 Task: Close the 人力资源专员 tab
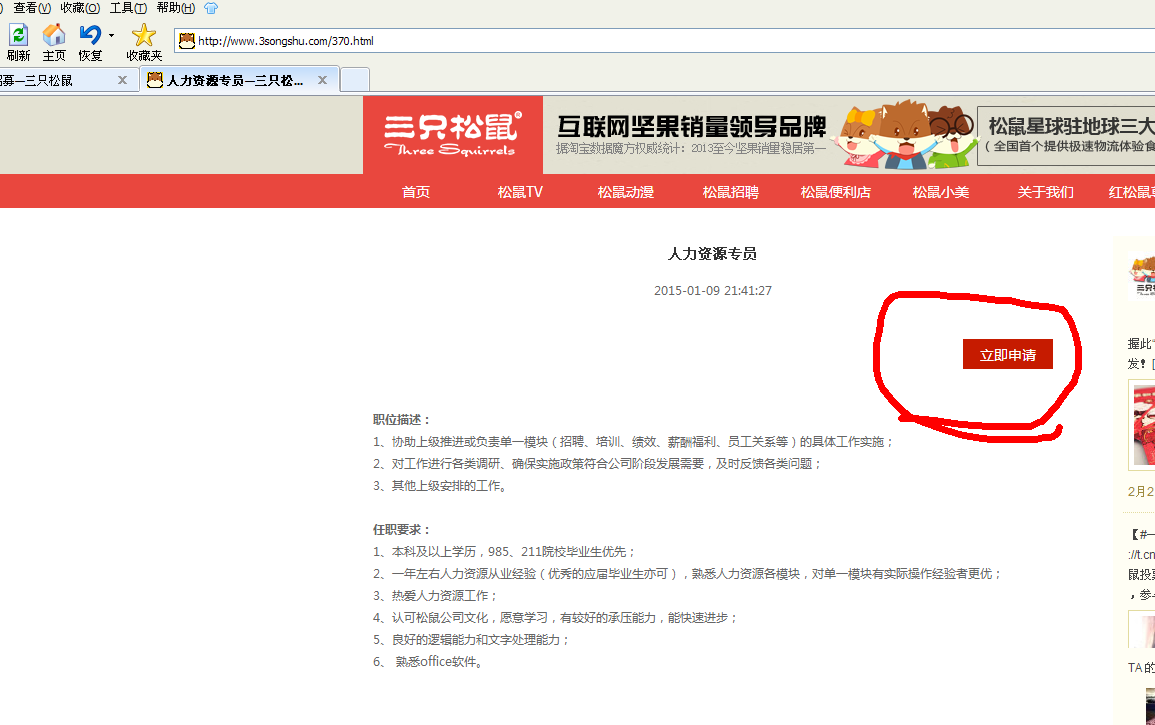[x=322, y=80]
